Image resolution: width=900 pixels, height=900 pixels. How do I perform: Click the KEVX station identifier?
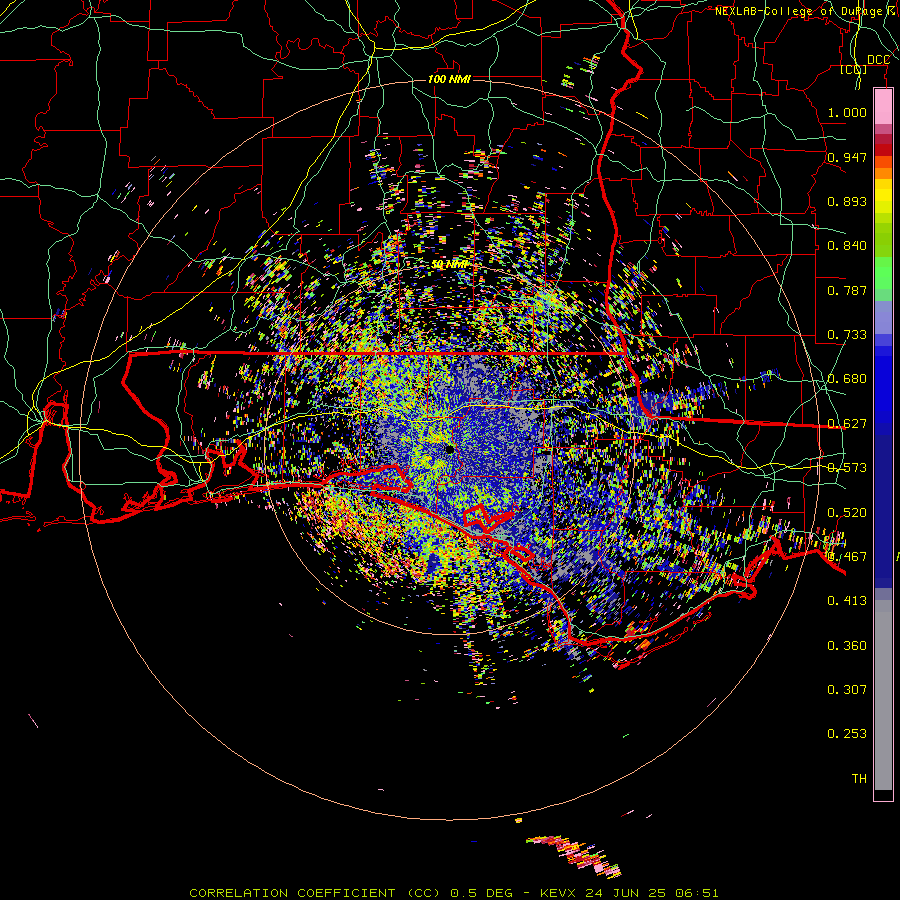559,893
